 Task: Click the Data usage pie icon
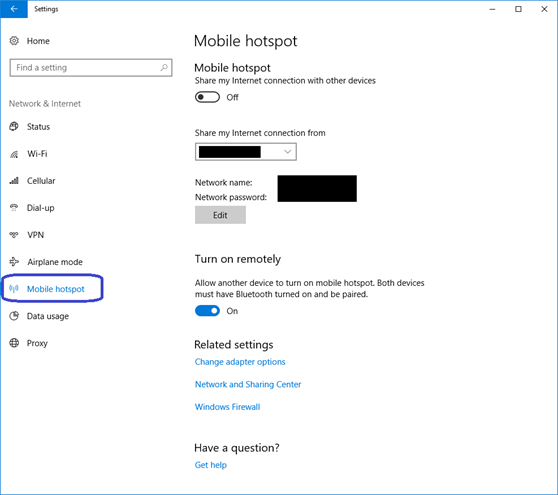[x=14, y=316]
